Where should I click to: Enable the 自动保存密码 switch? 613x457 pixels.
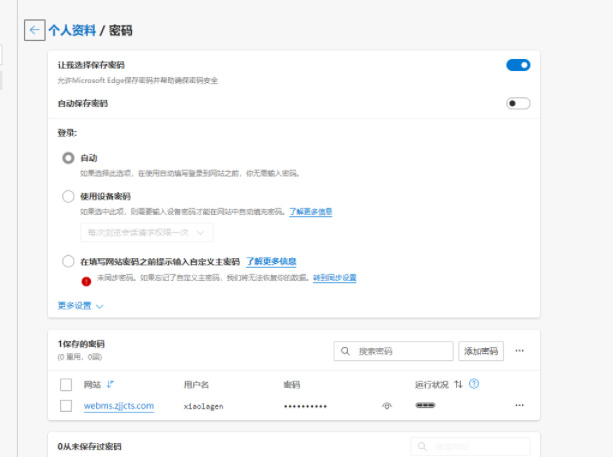[518, 103]
